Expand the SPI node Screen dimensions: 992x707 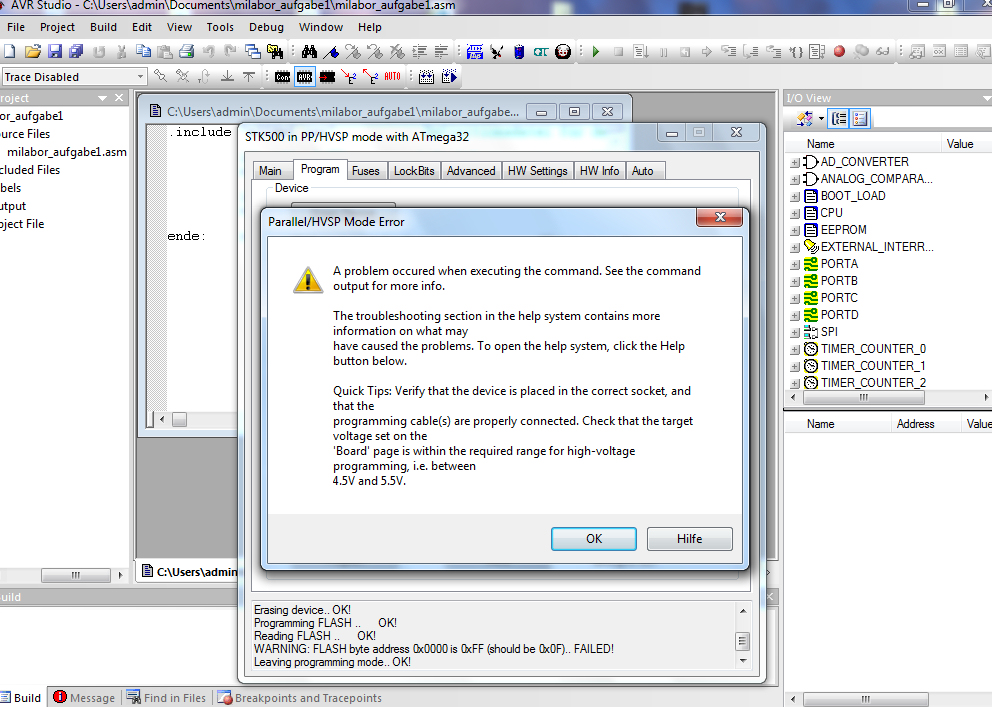(795, 333)
